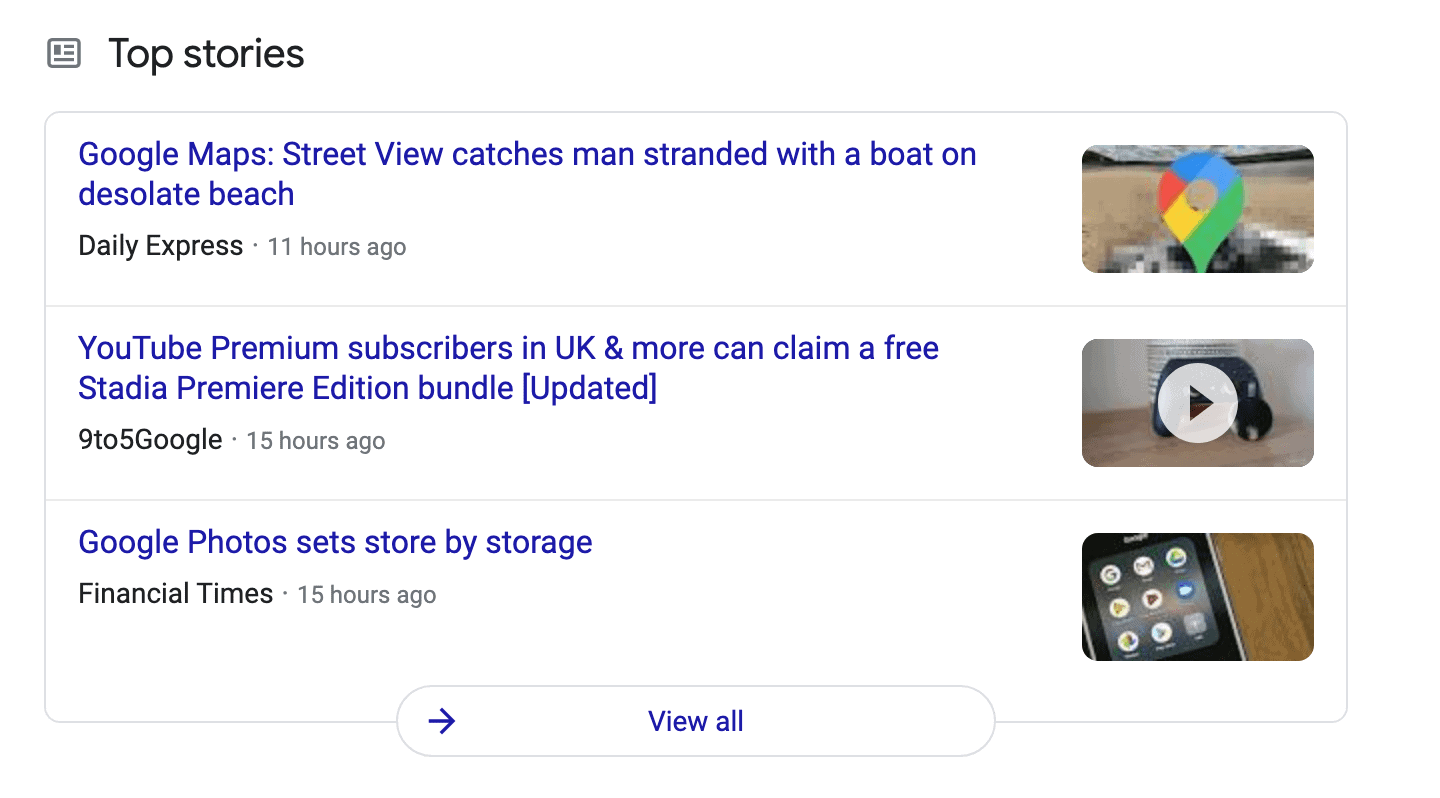
Task: Select the Daily Express source label
Action: pyautogui.click(x=161, y=245)
